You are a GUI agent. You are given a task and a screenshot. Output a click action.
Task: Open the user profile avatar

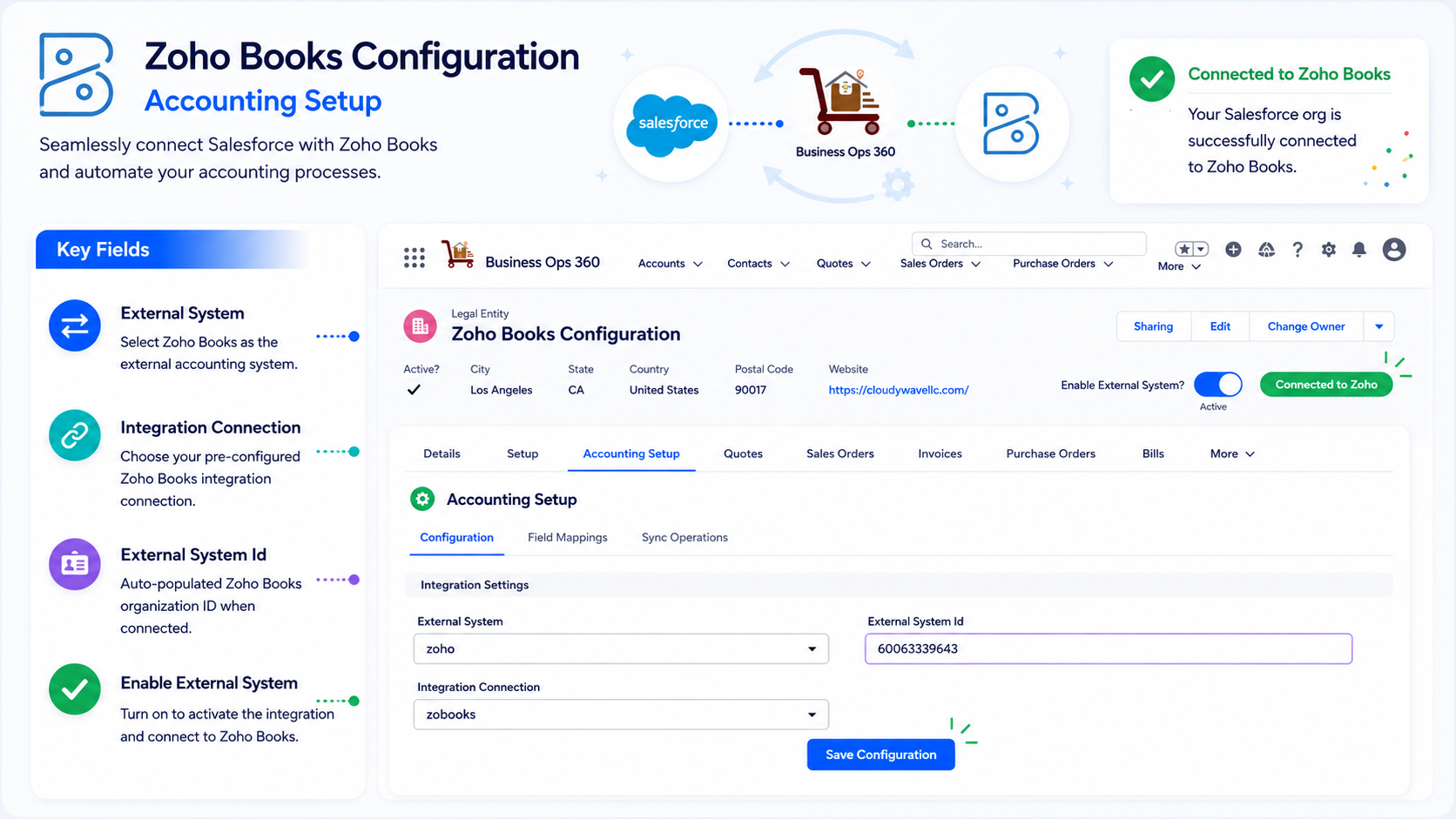(x=1394, y=250)
